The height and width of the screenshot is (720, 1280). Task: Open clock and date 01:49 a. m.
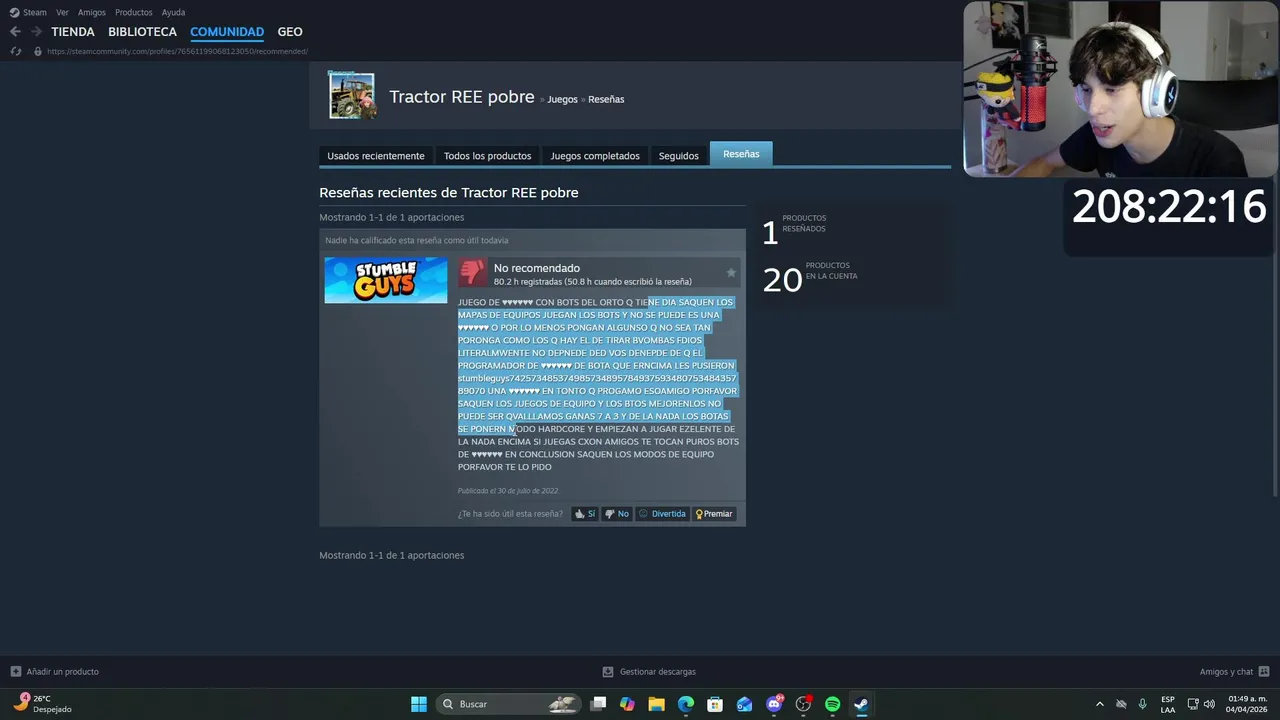1246,704
